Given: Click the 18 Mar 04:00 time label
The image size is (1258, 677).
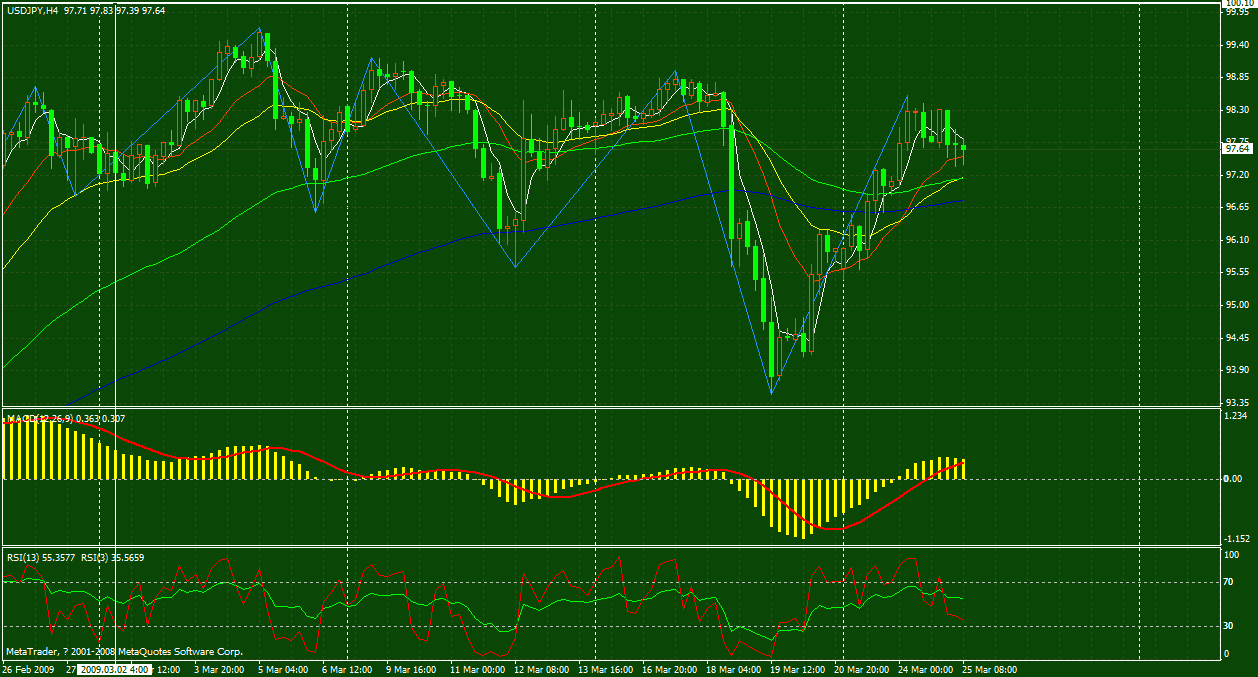Looking at the screenshot, I should (x=734, y=669).
